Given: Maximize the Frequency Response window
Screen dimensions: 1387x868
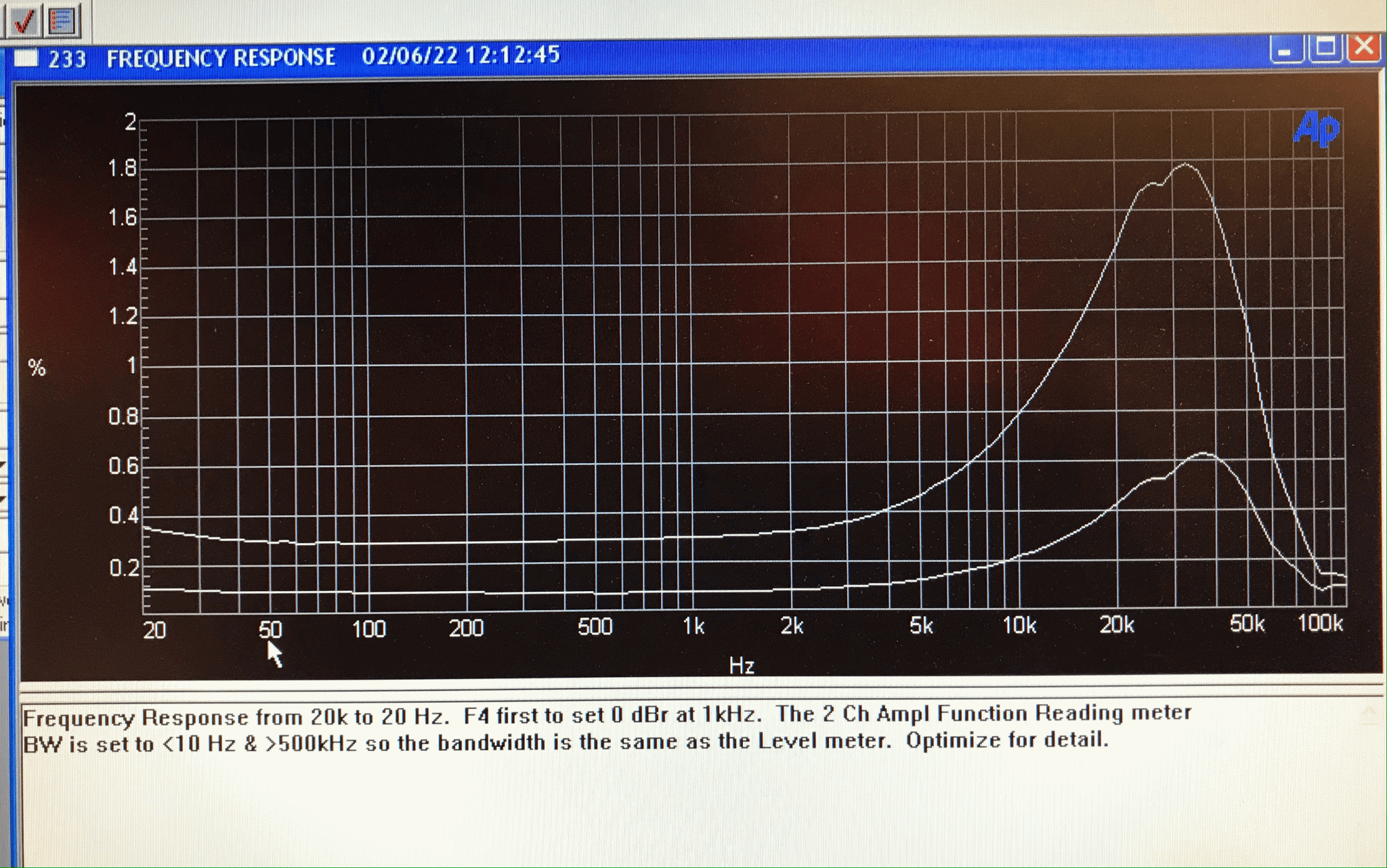Looking at the screenshot, I should tap(1325, 48).
